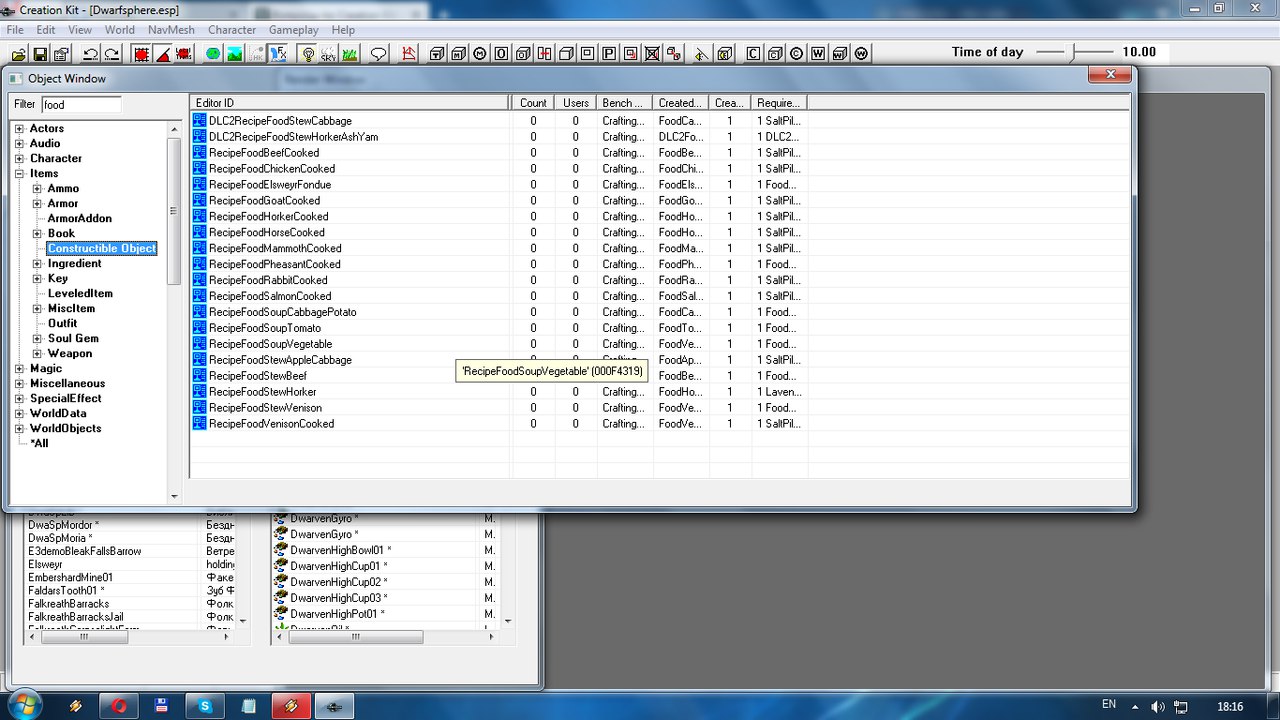Toggle the light bulb brighten icon
The width and height of the screenshot is (1280, 720).
pos(308,53)
